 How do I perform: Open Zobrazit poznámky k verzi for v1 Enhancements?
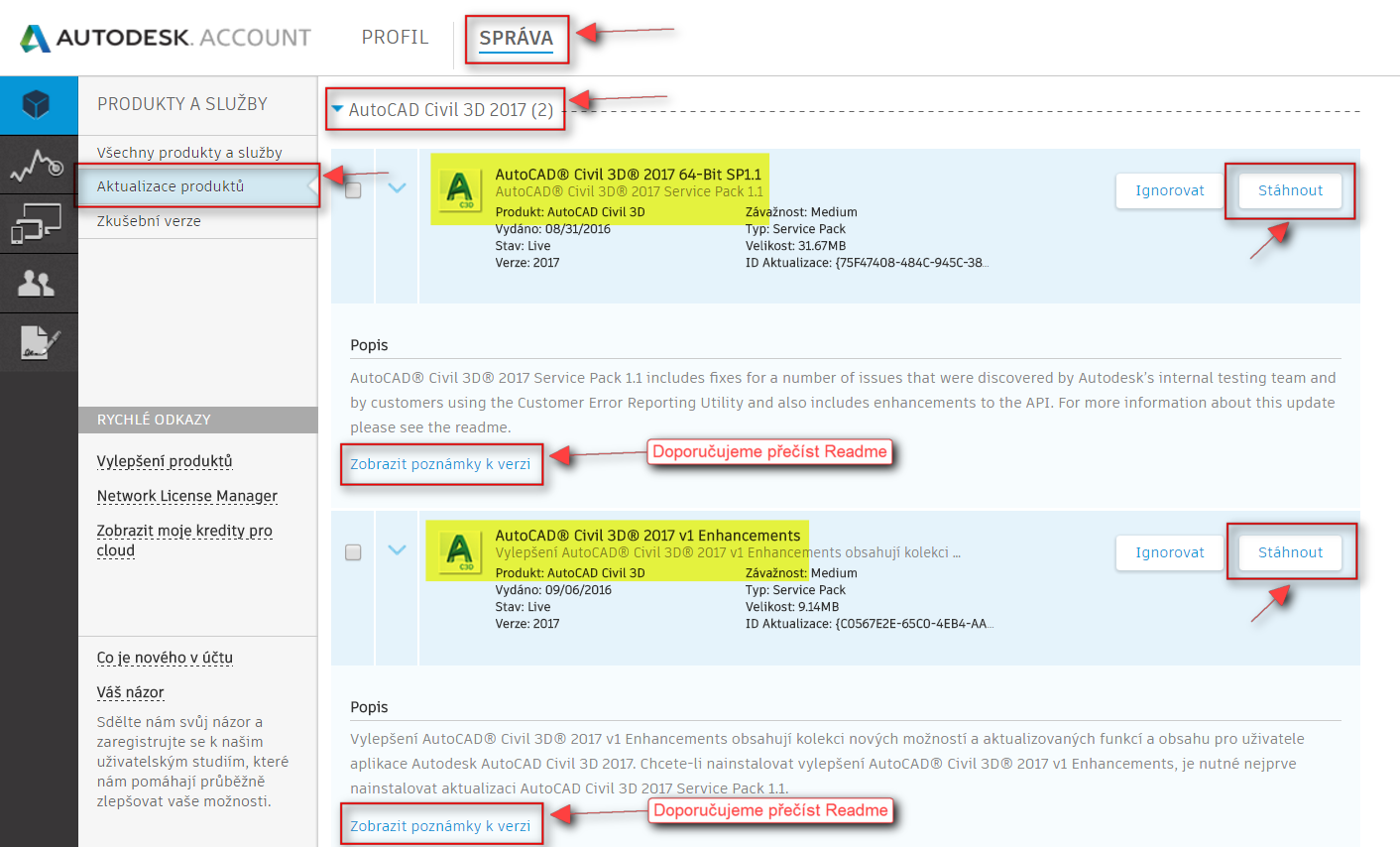click(440, 826)
